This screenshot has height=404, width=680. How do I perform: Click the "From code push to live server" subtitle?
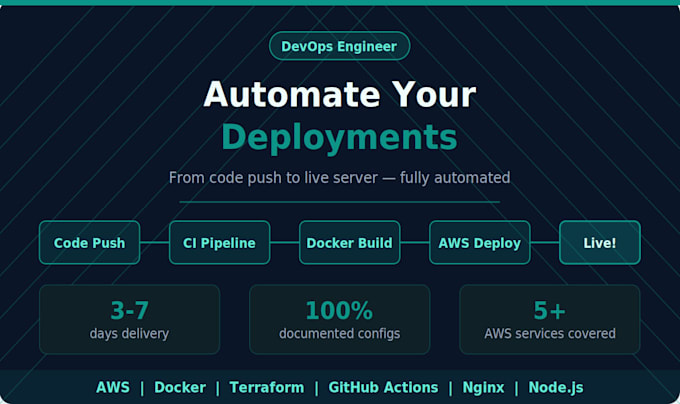tap(340, 178)
